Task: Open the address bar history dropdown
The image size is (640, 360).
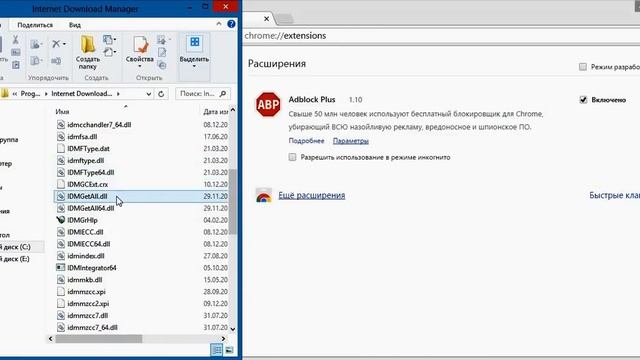Action: coord(149,94)
